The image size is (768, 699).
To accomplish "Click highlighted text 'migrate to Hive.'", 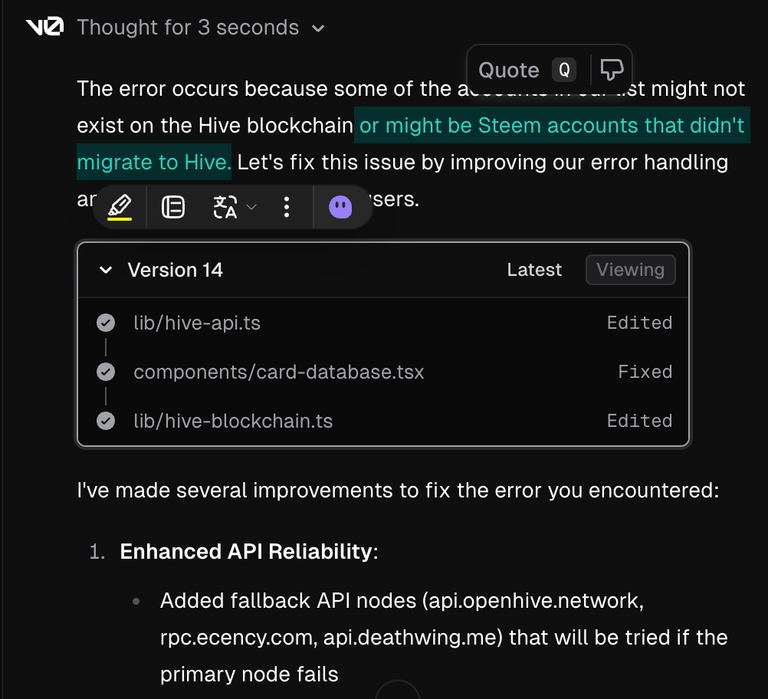I will click(x=154, y=162).
